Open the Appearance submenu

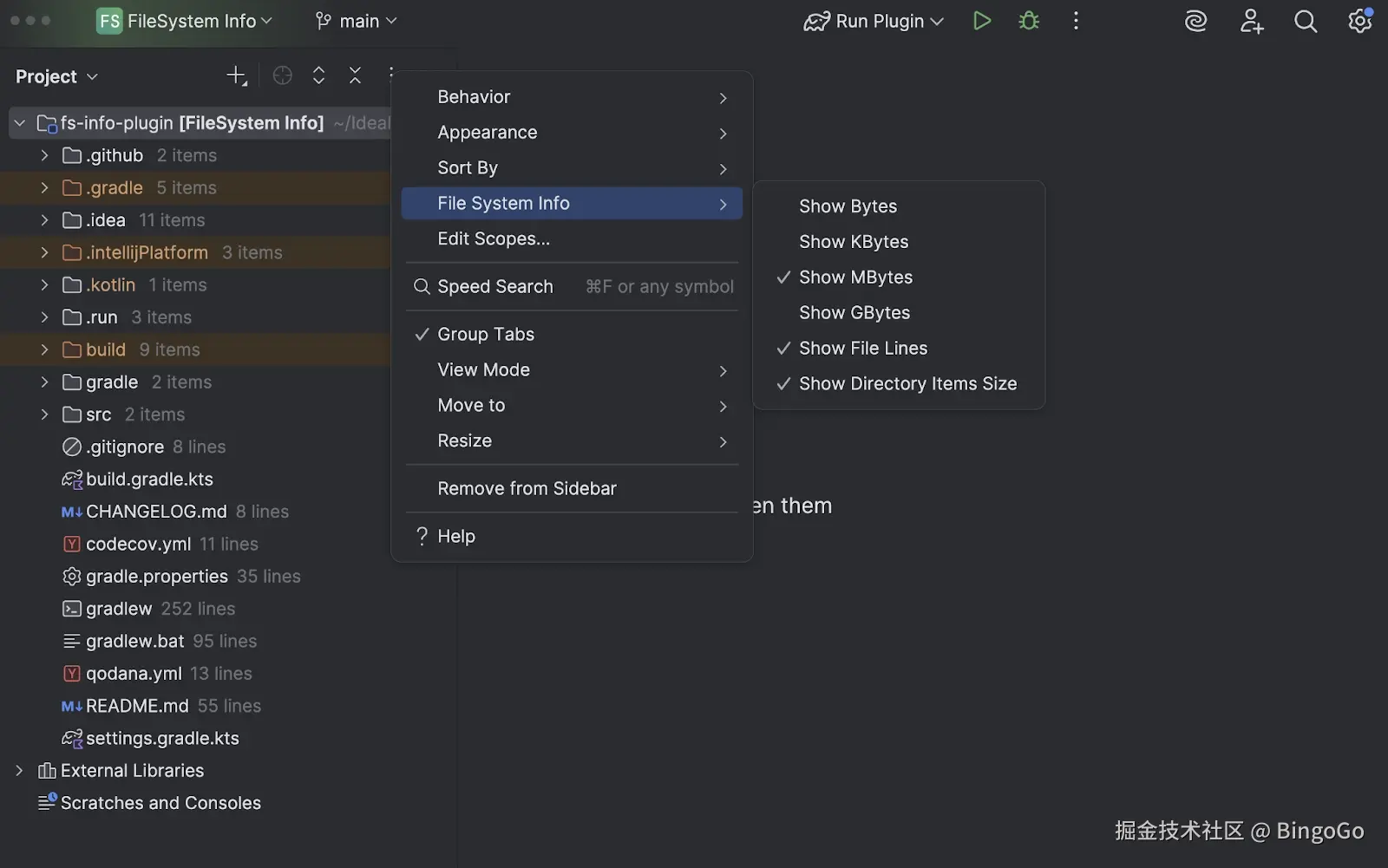point(487,133)
